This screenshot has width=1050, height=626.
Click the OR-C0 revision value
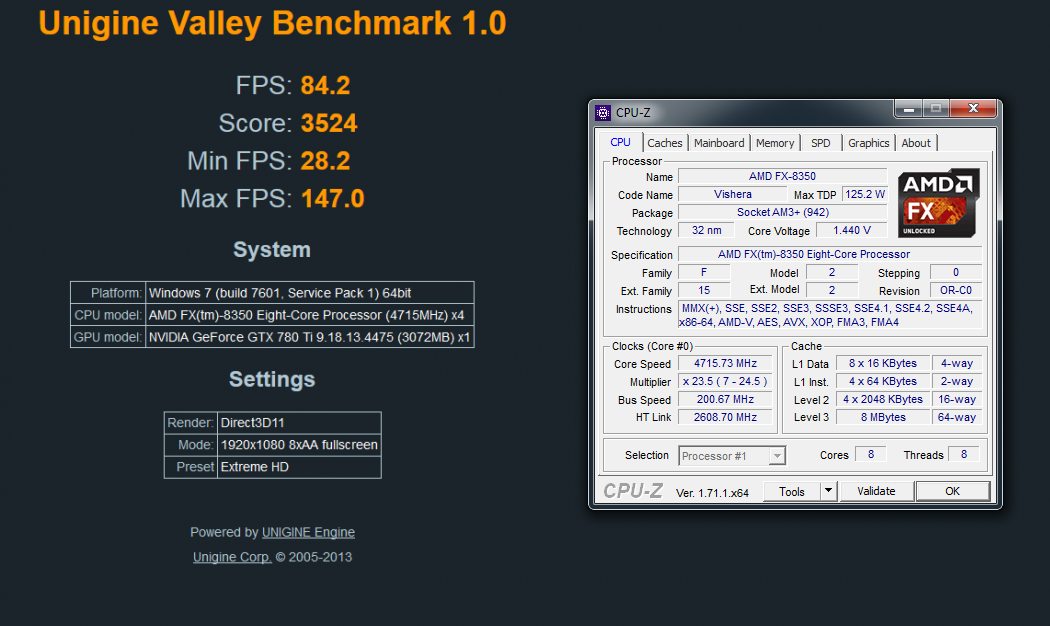click(956, 291)
